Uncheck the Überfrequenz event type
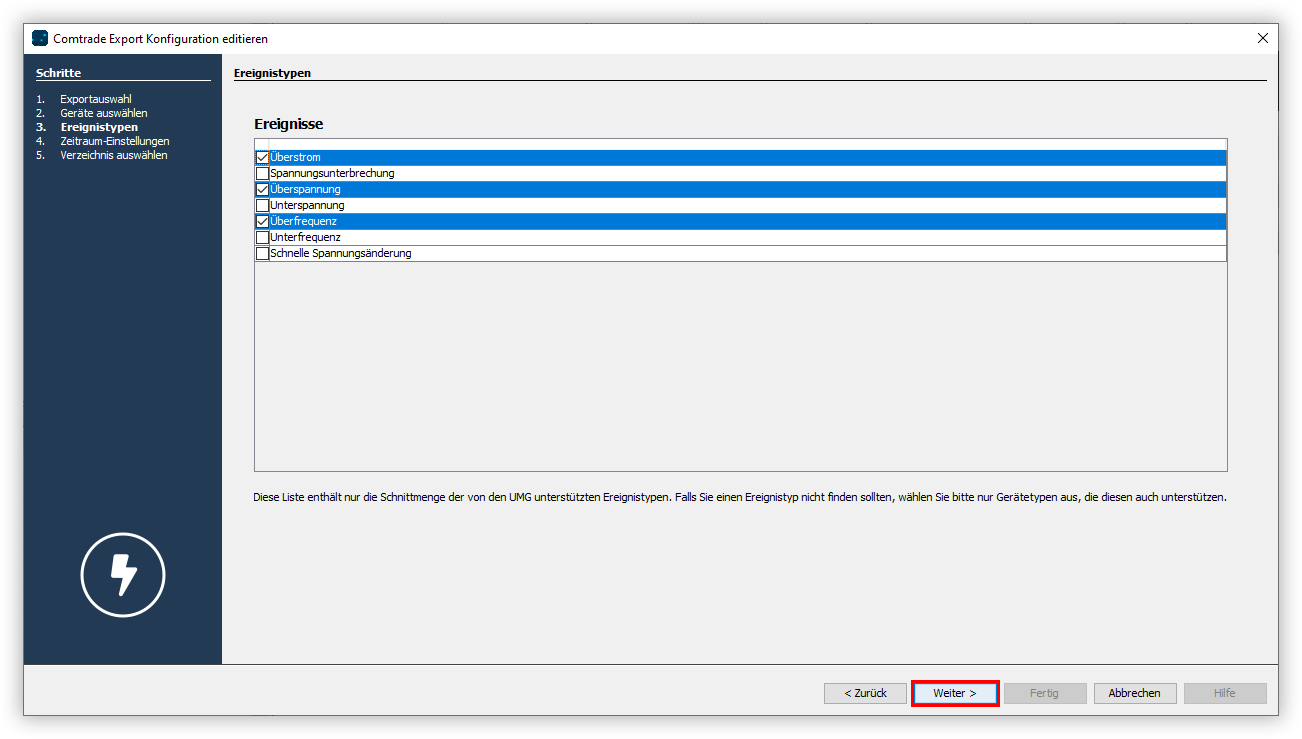This screenshot has width=1302, height=739. 262,220
